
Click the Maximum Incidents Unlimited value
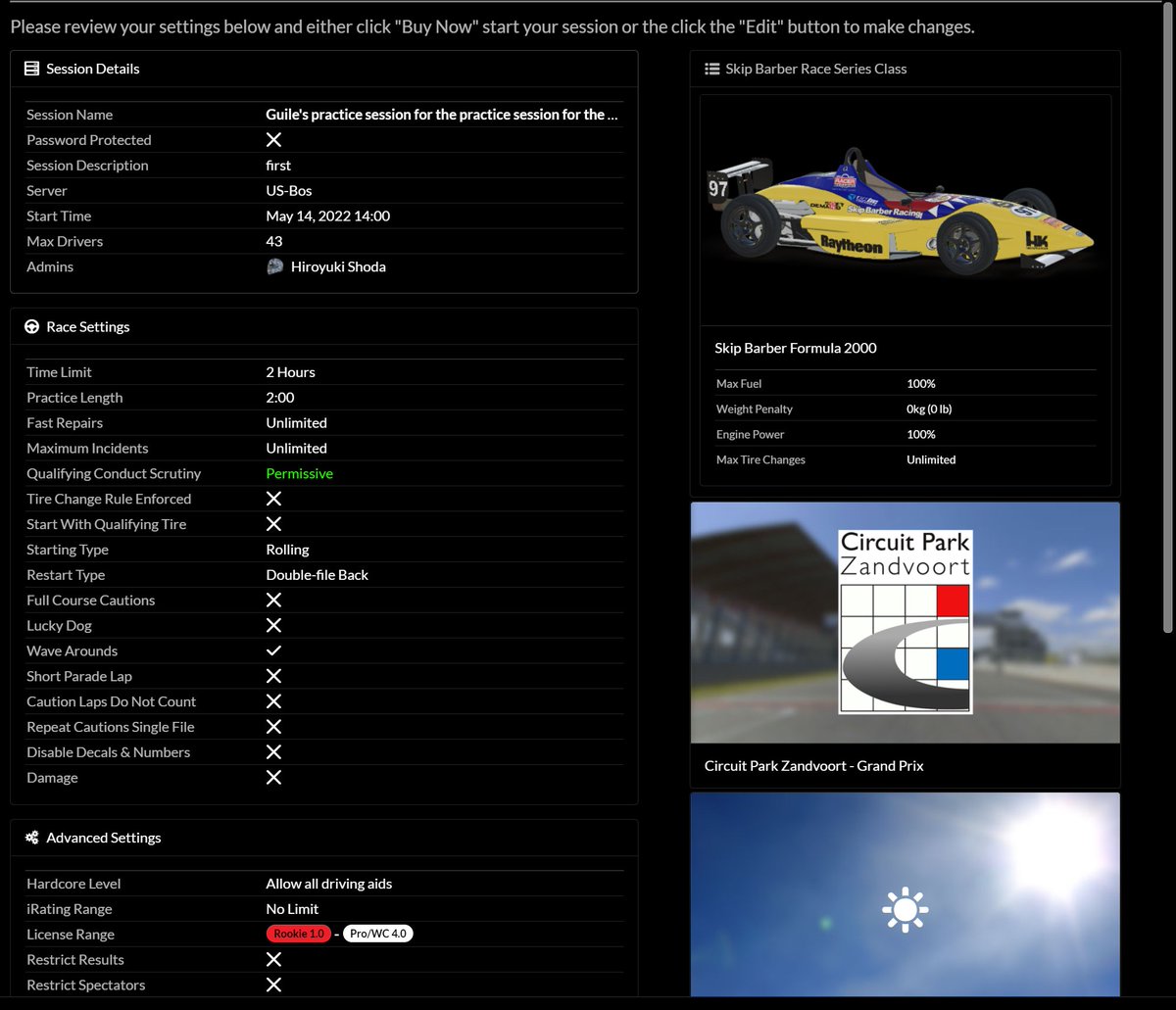[297, 449]
